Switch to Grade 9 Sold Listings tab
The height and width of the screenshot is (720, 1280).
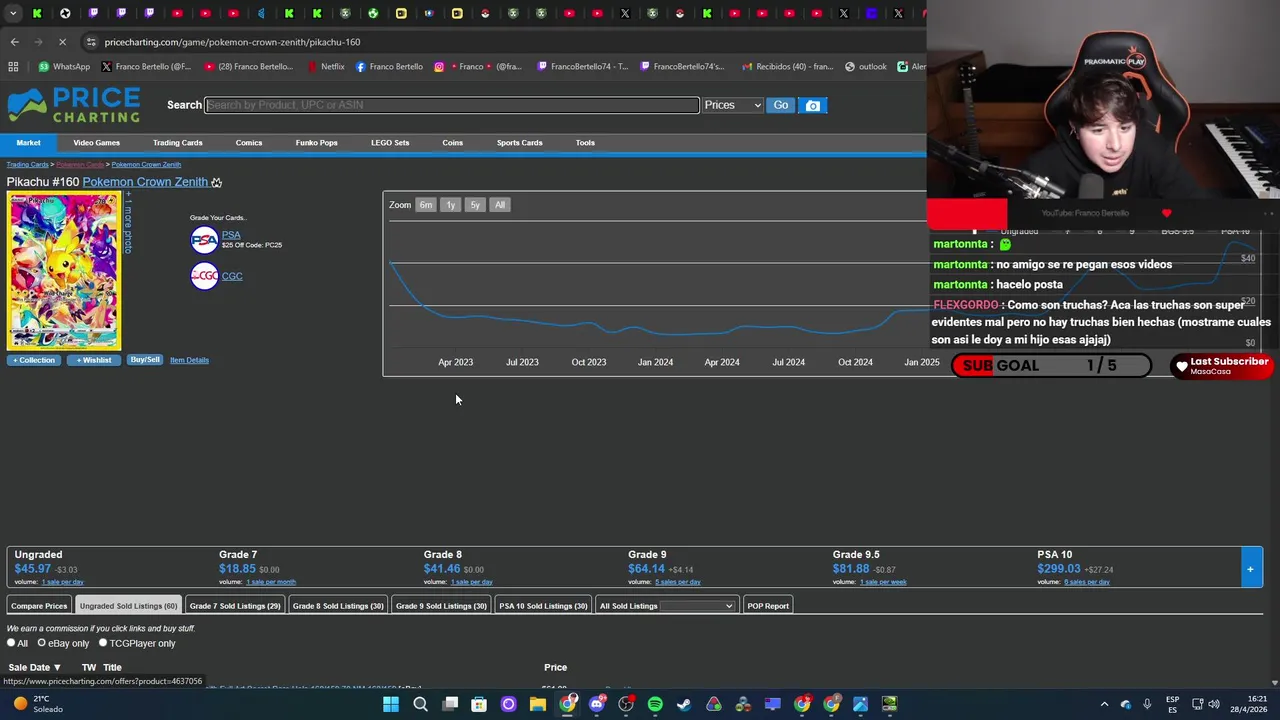441,606
